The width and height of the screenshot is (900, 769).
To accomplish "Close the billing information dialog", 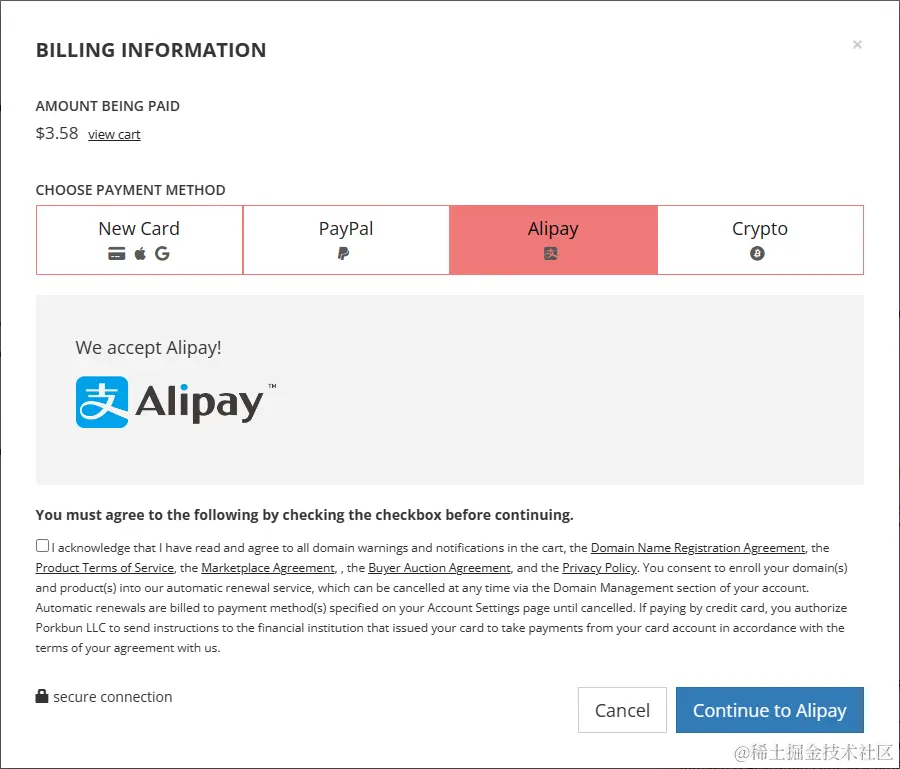I will click(858, 44).
